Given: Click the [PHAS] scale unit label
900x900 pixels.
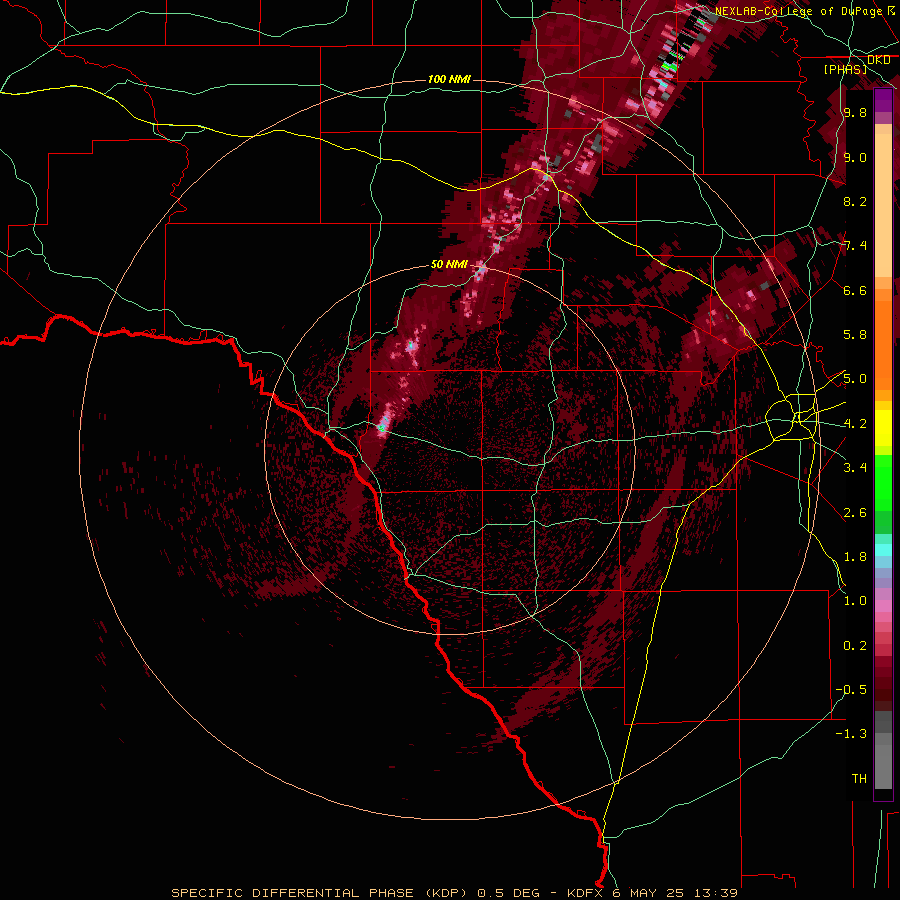Looking at the screenshot, I should point(845,70).
